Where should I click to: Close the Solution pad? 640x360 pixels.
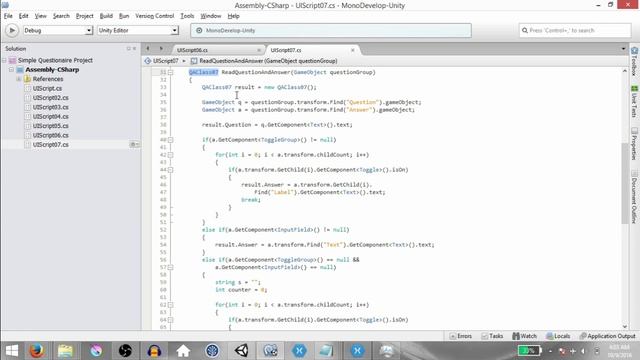(134, 49)
